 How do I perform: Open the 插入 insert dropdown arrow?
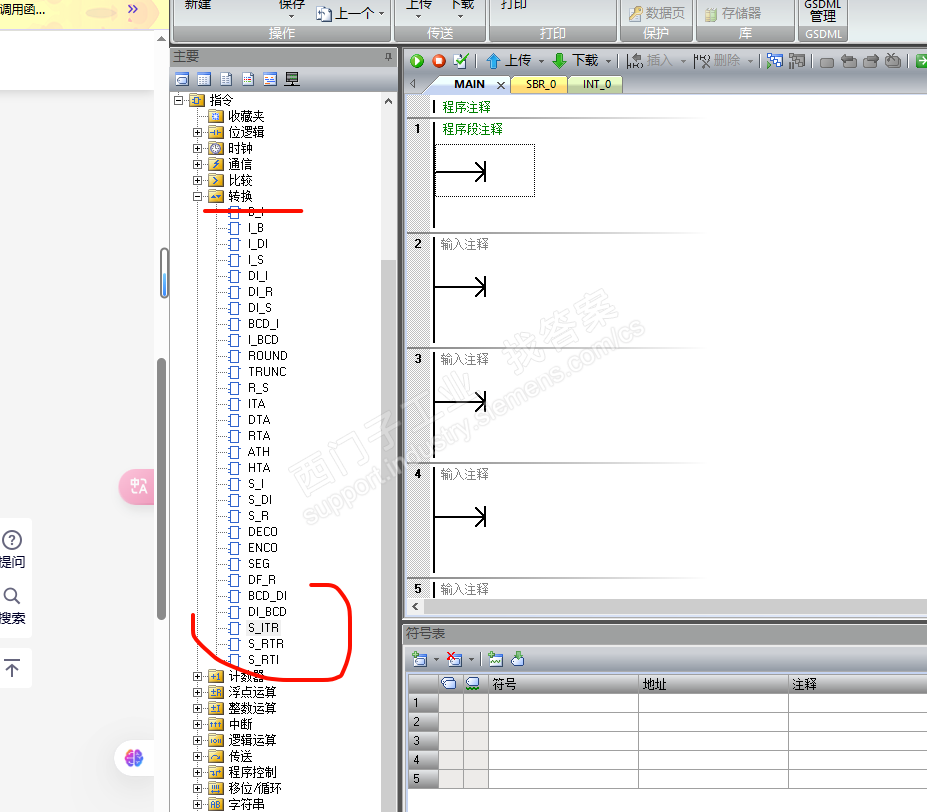click(683, 61)
